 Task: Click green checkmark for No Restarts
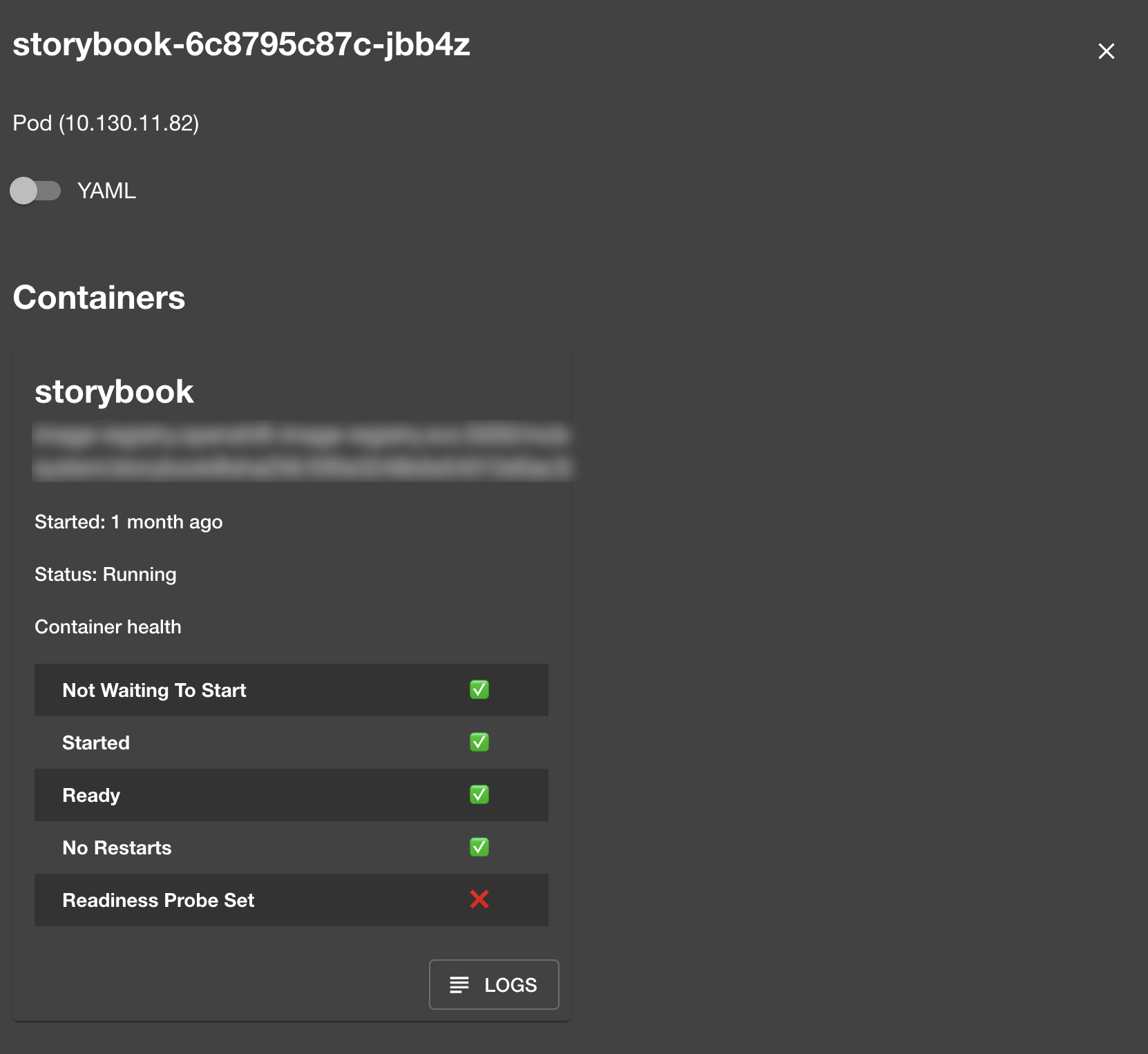coord(479,847)
